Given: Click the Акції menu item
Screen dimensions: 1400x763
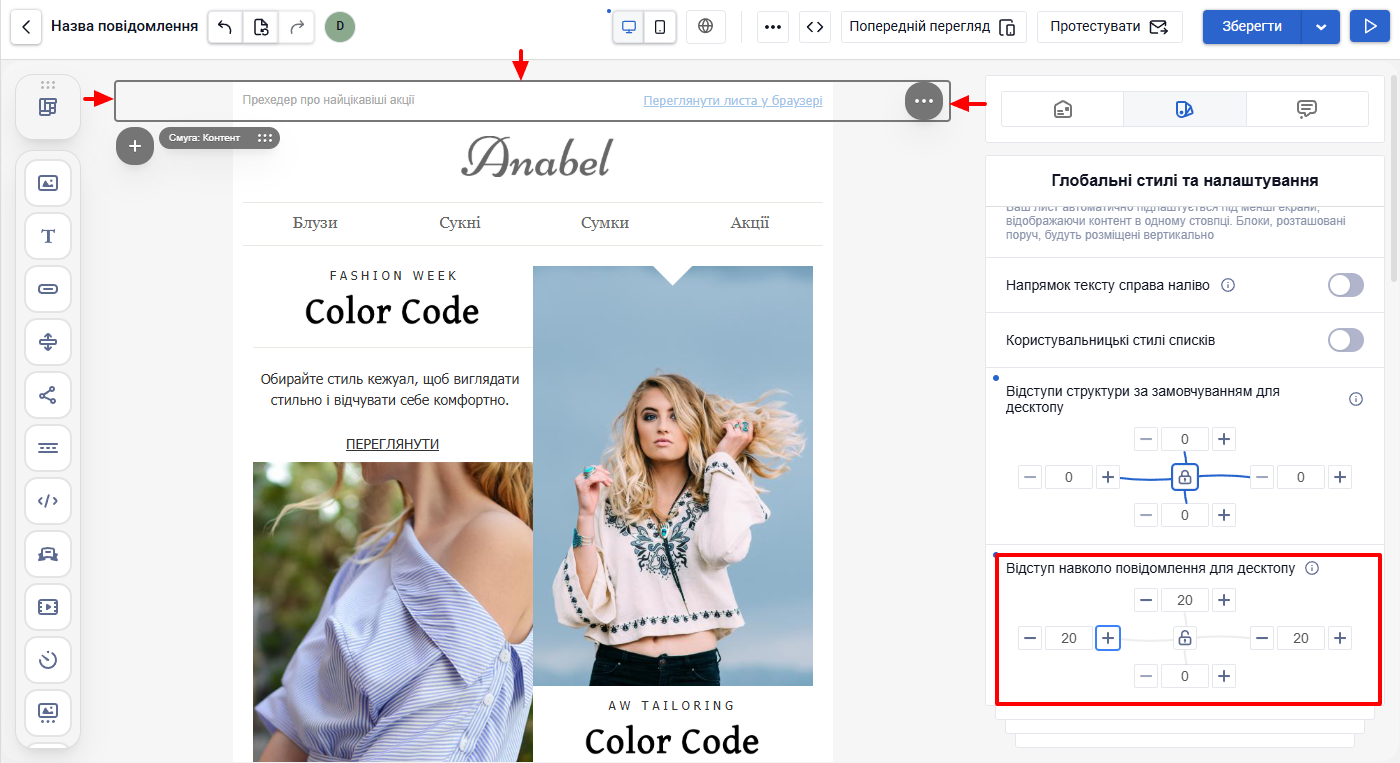Looking at the screenshot, I should tap(750, 223).
